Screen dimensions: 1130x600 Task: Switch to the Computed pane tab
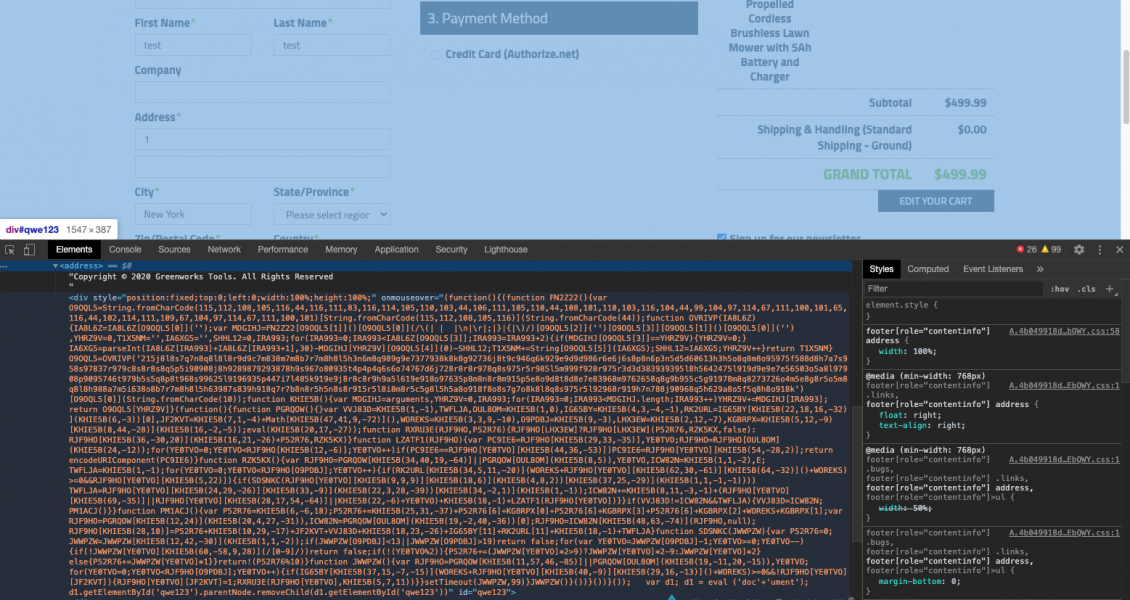point(927,269)
